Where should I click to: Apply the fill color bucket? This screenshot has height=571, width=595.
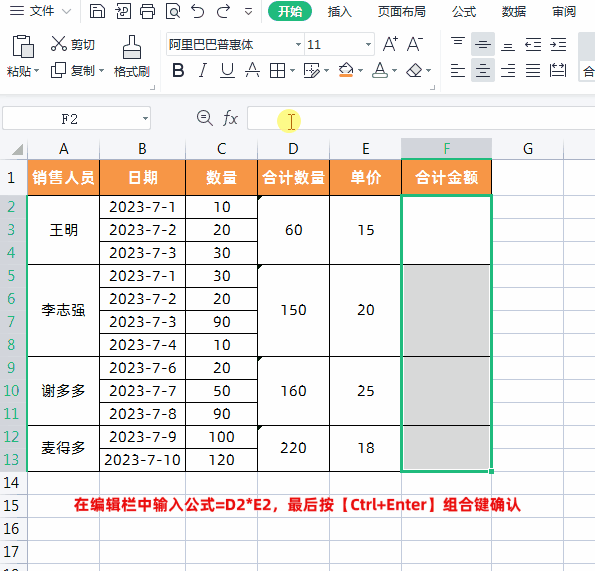pyautogui.click(x=346, y=70)
